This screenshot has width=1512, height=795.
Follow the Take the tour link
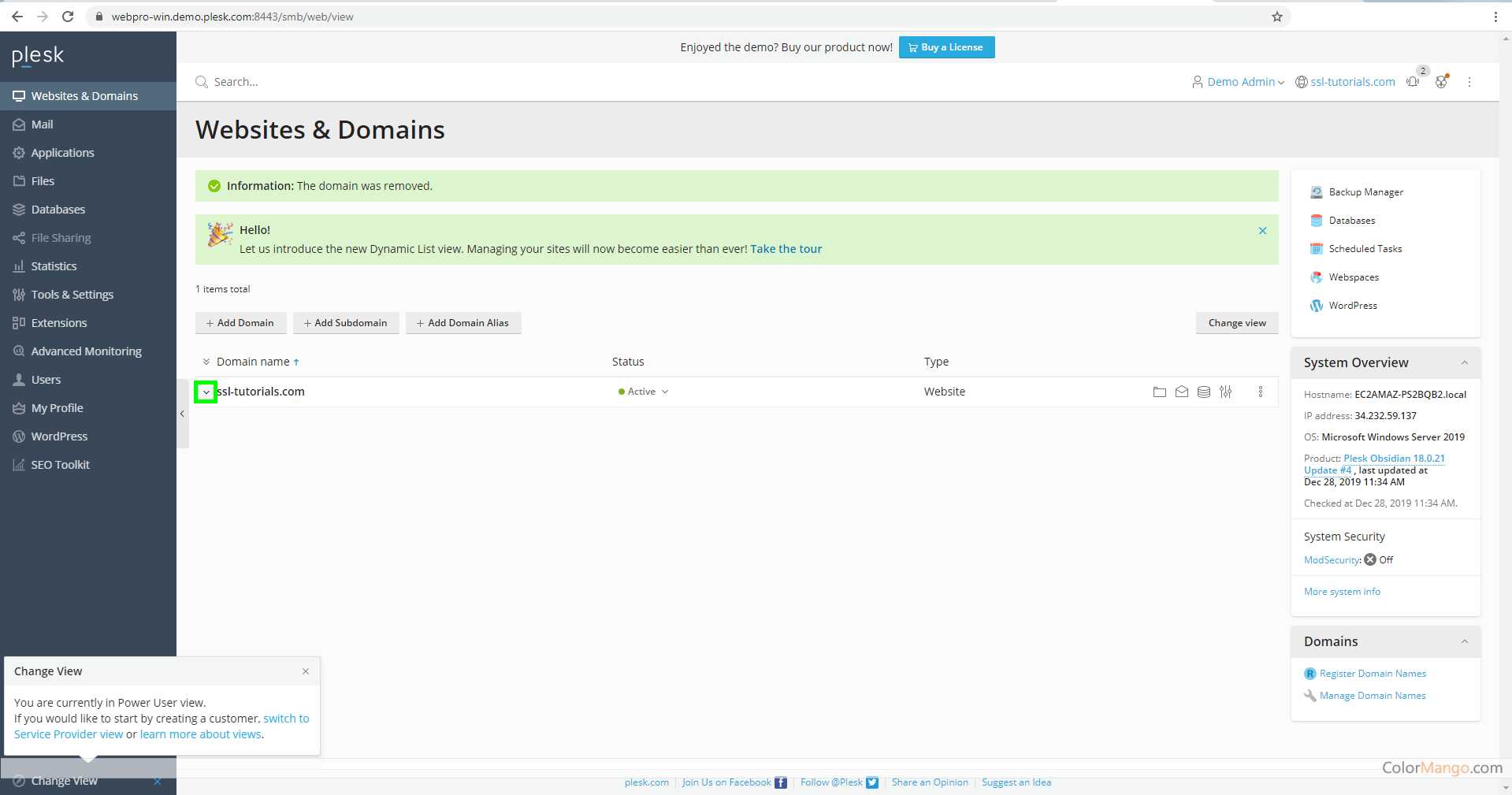click(786, 248)
